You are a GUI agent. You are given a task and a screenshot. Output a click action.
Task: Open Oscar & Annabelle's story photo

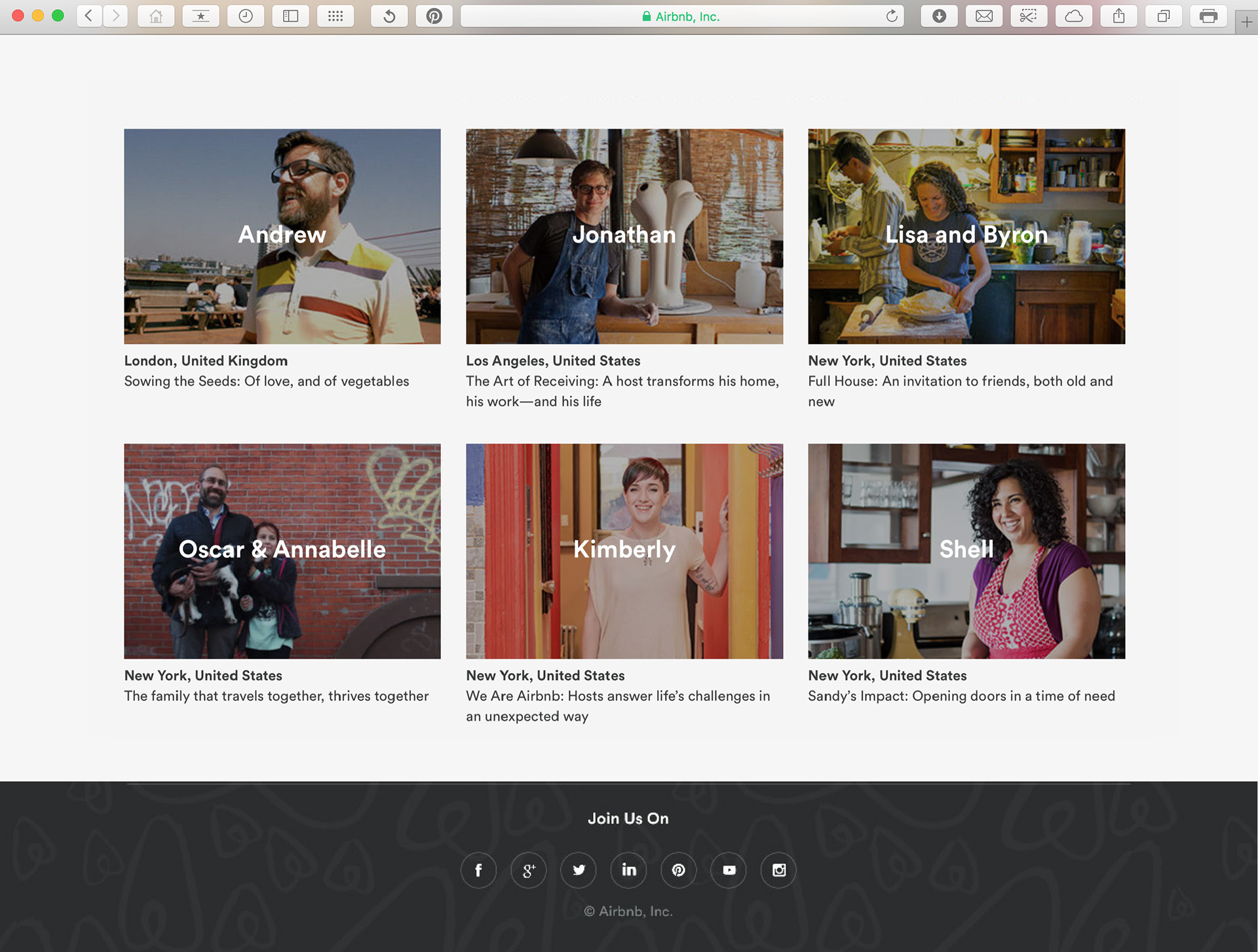tap(282, 551)
